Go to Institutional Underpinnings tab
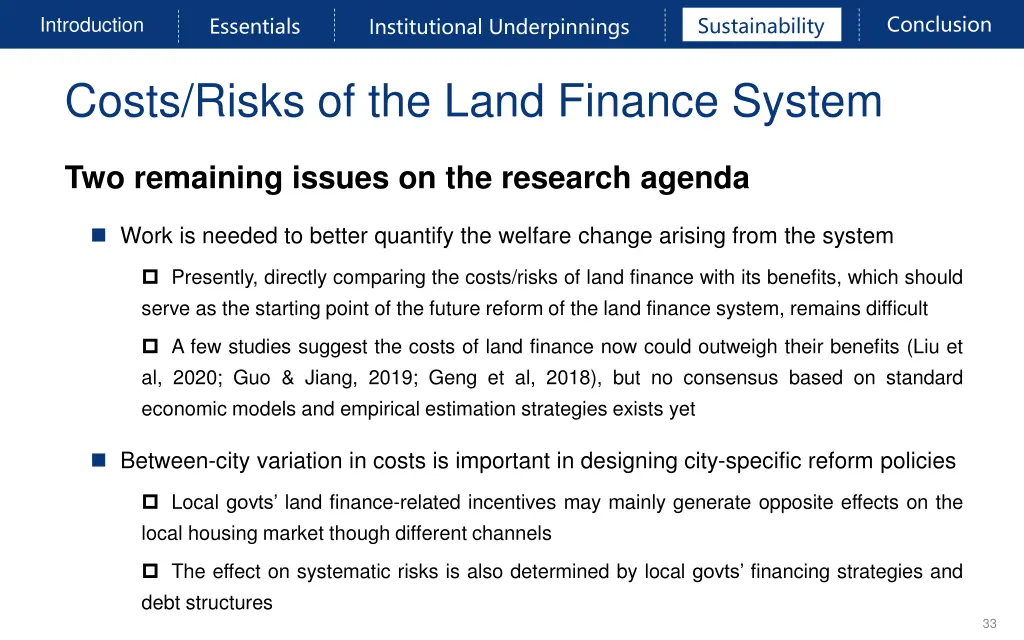 point(499,26)
